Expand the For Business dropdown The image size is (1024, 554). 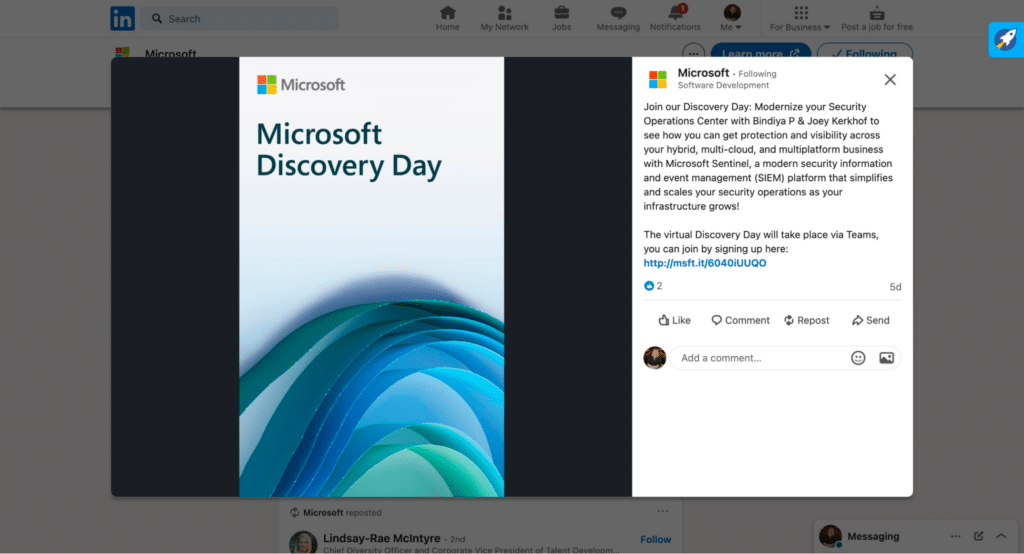[x=800, y=18]
